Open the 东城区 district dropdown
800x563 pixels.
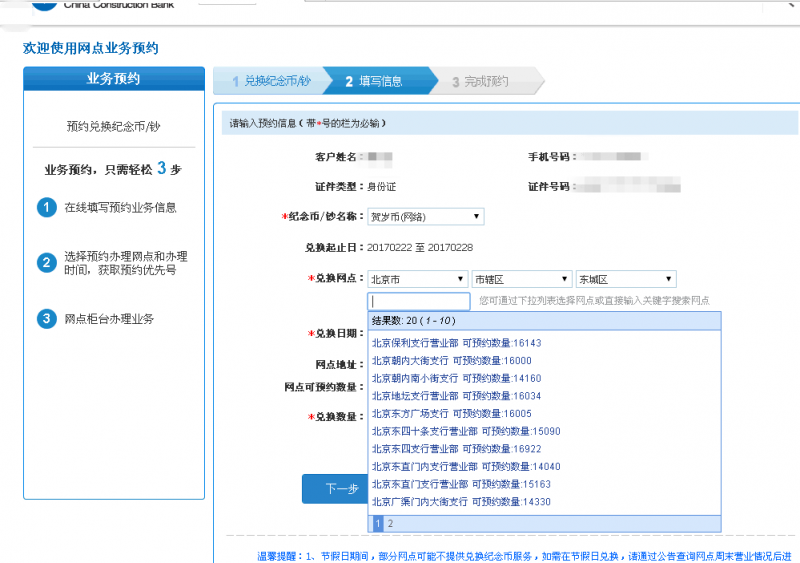tap(626, 279)
